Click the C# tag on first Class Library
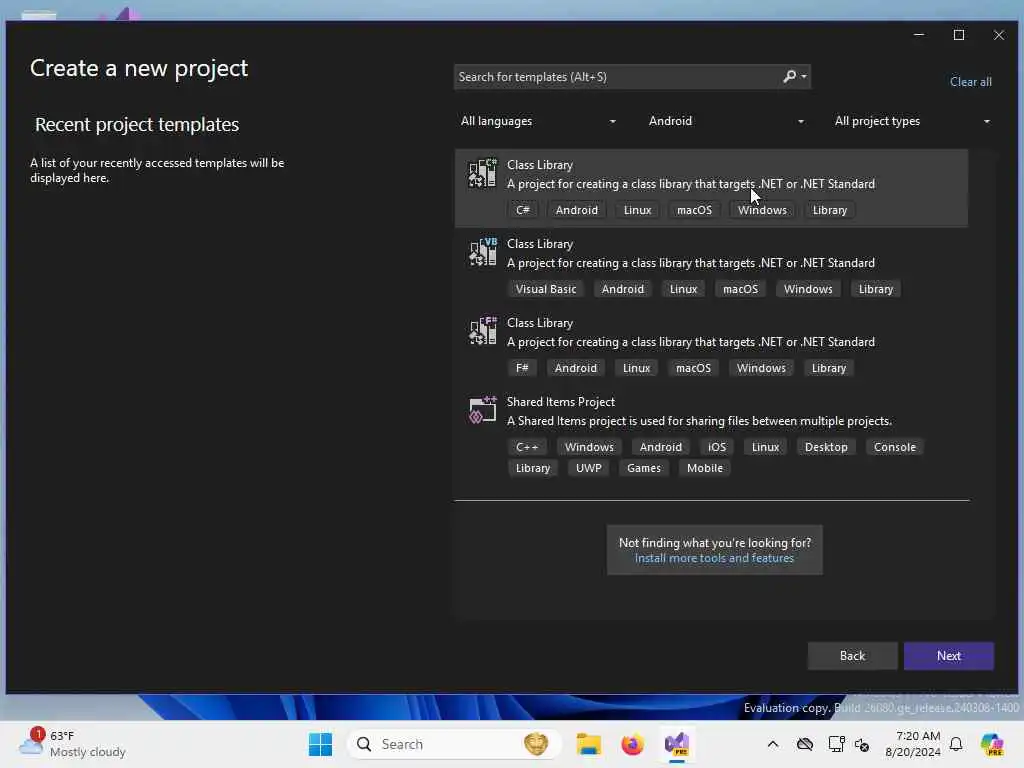 (522, 210)
